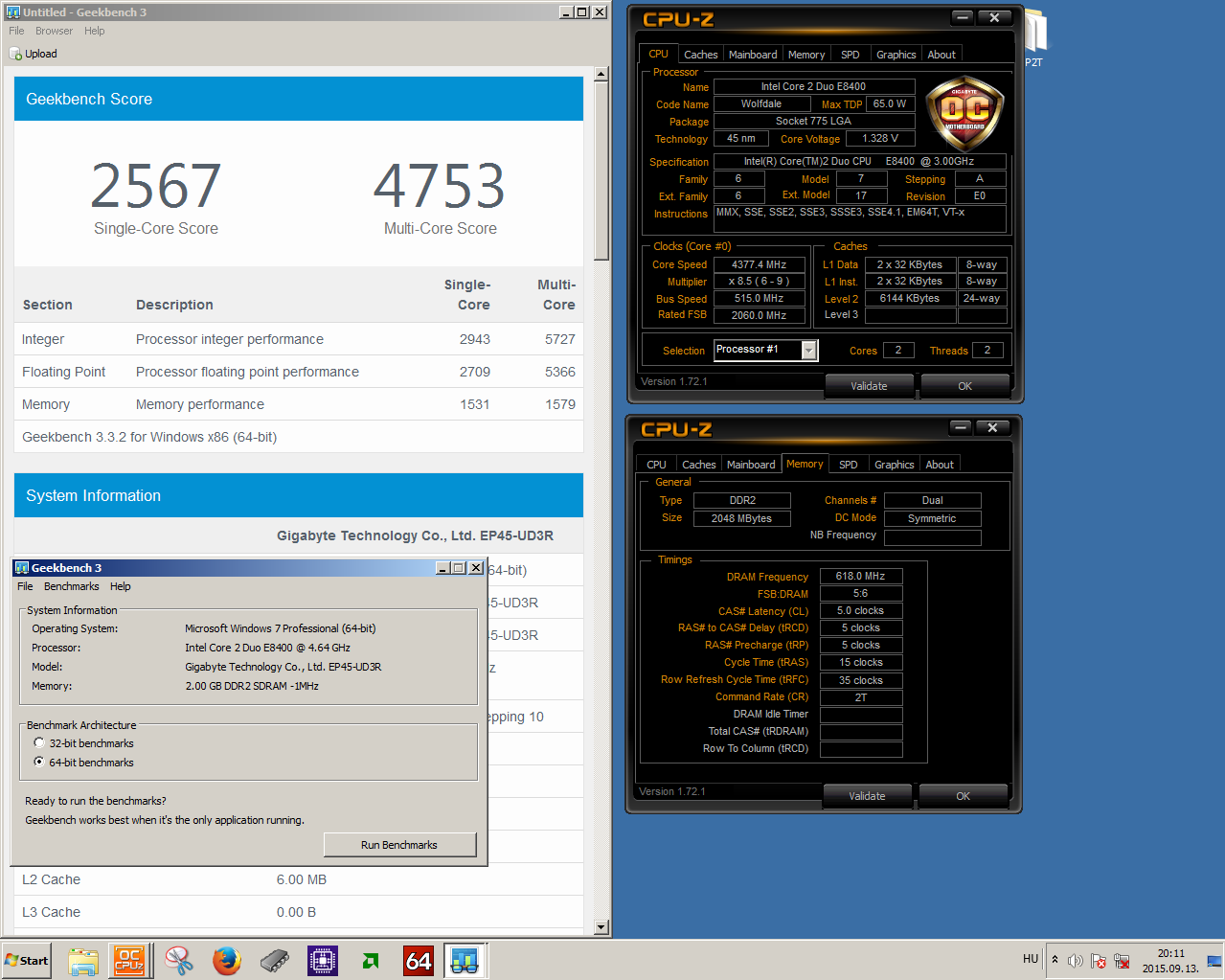Show hidden tray icons arrow
1225x980 pixels.
pyautogui.click(x=1055, y=960)
